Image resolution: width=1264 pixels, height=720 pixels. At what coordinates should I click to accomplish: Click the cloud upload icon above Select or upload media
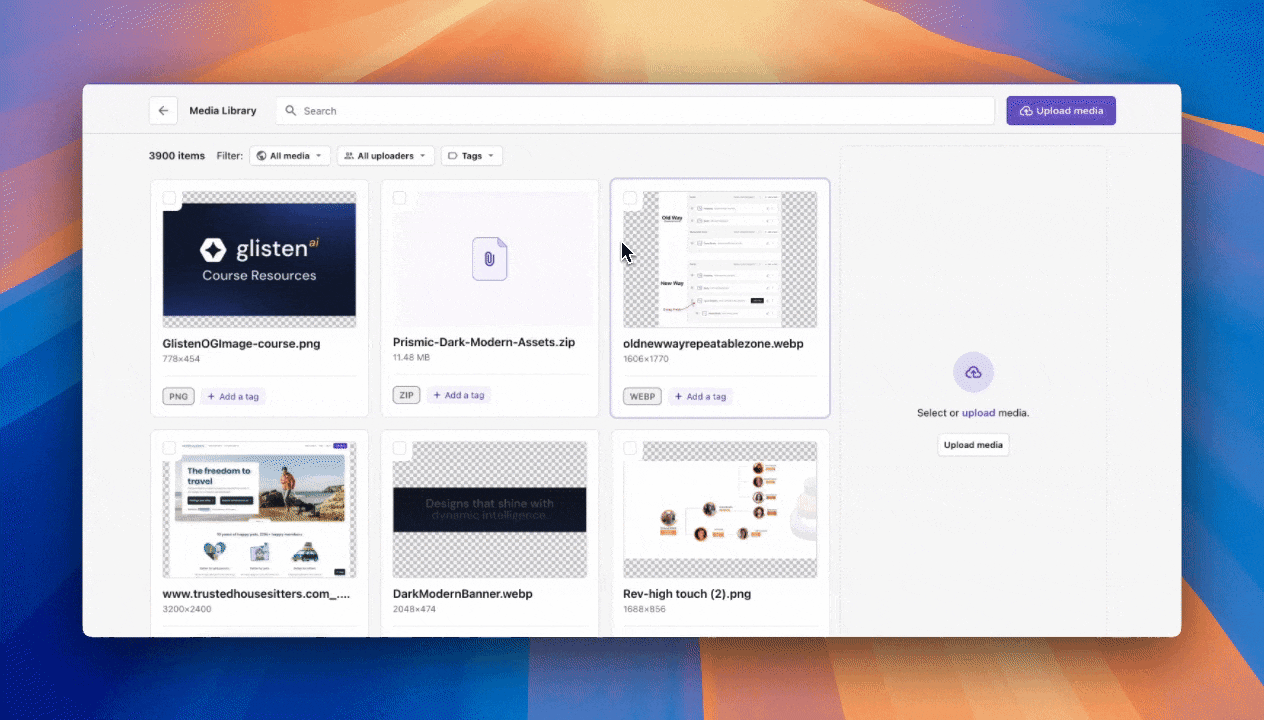click(973, 372)
